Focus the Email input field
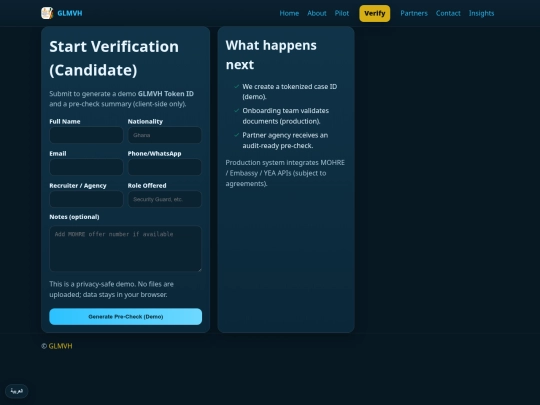 click(x=86, y=167)
